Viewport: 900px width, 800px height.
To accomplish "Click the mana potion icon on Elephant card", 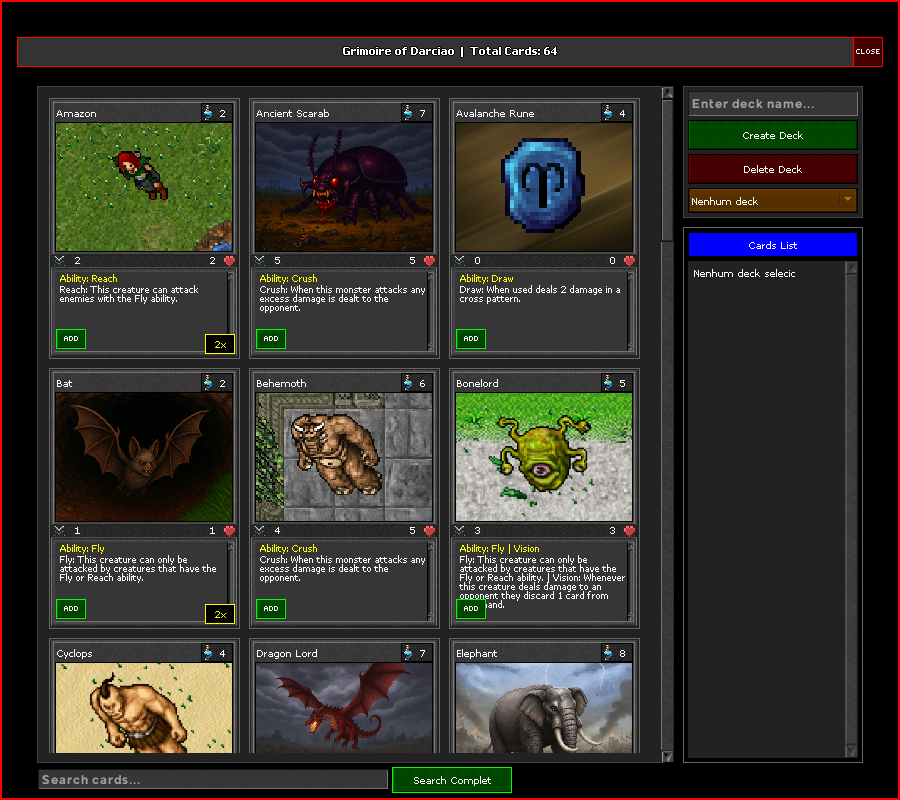I will tap(608, 653).
